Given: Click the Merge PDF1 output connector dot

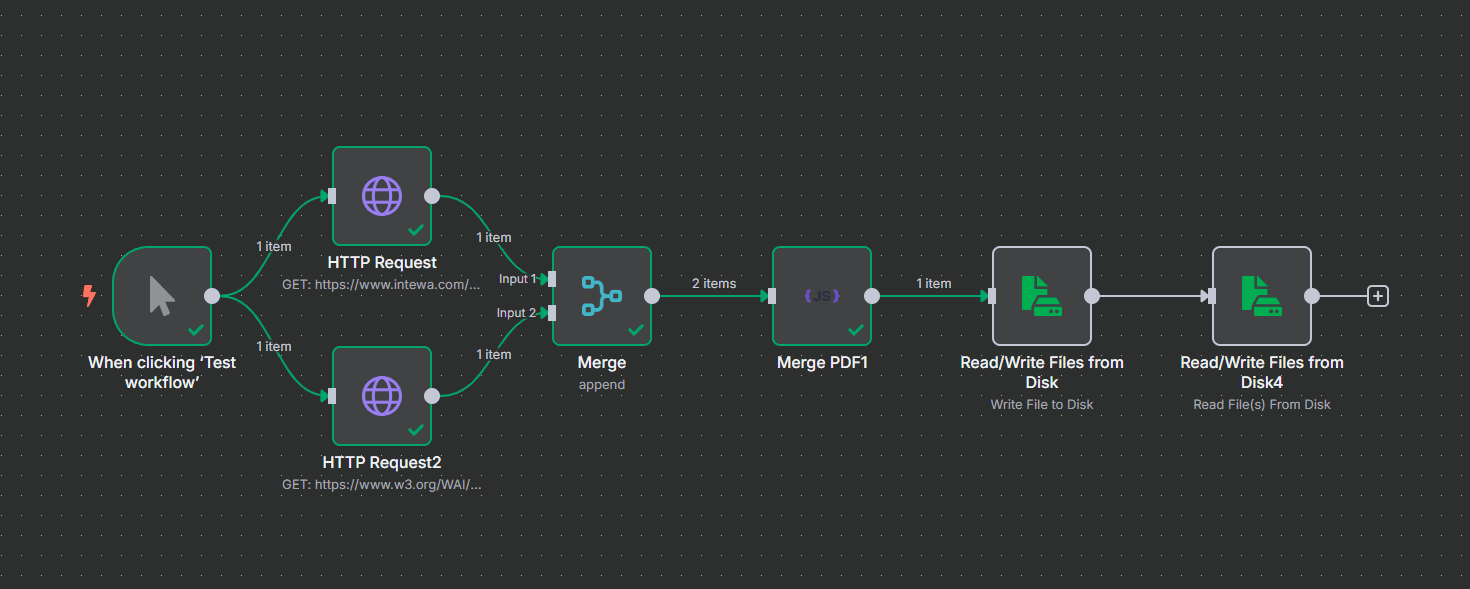Looking at the screenshot, I should (872, 296).
